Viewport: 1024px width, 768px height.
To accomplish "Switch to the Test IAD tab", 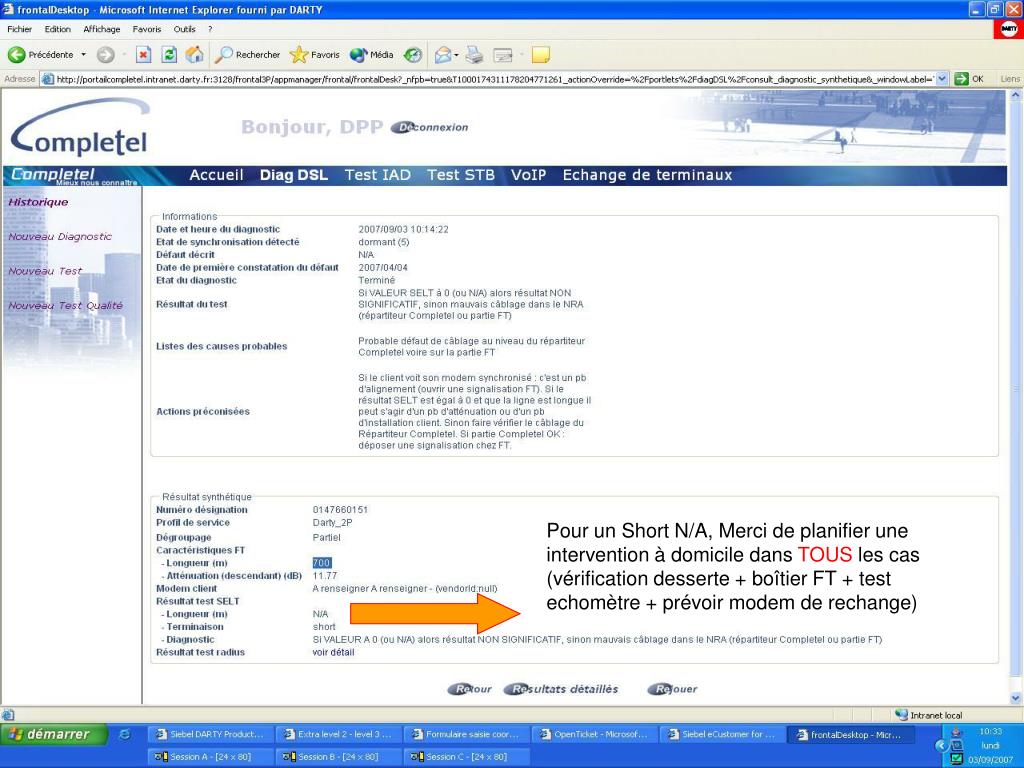I will pos(377,175).
